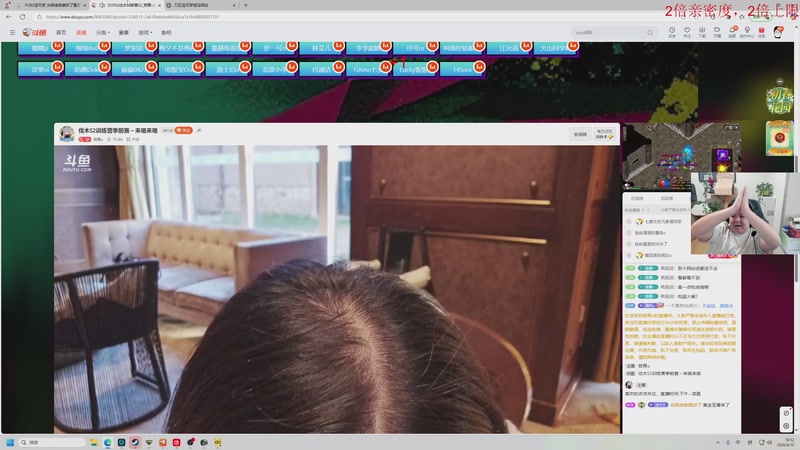Click the share arrow next to follow button
The image size is (800, 450).
[x=199, y=131]
